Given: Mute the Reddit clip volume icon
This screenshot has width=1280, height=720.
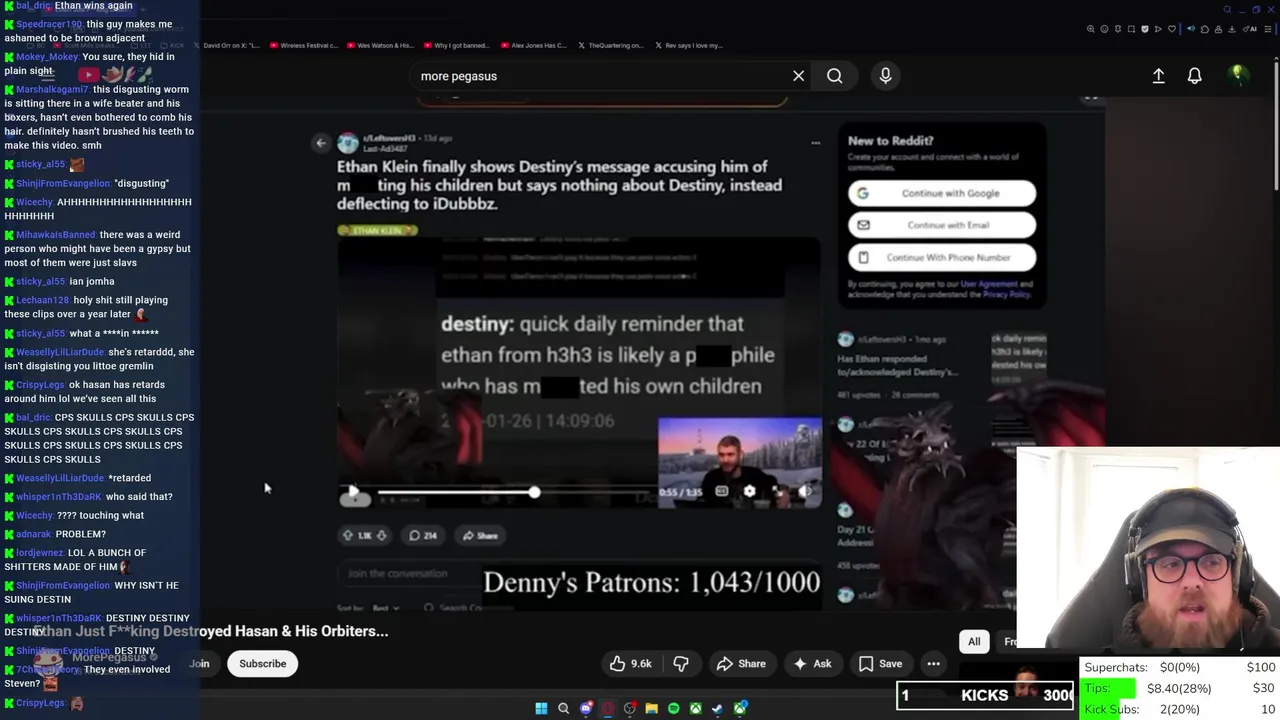Looking at the screenshot, I should pos(805,491).
